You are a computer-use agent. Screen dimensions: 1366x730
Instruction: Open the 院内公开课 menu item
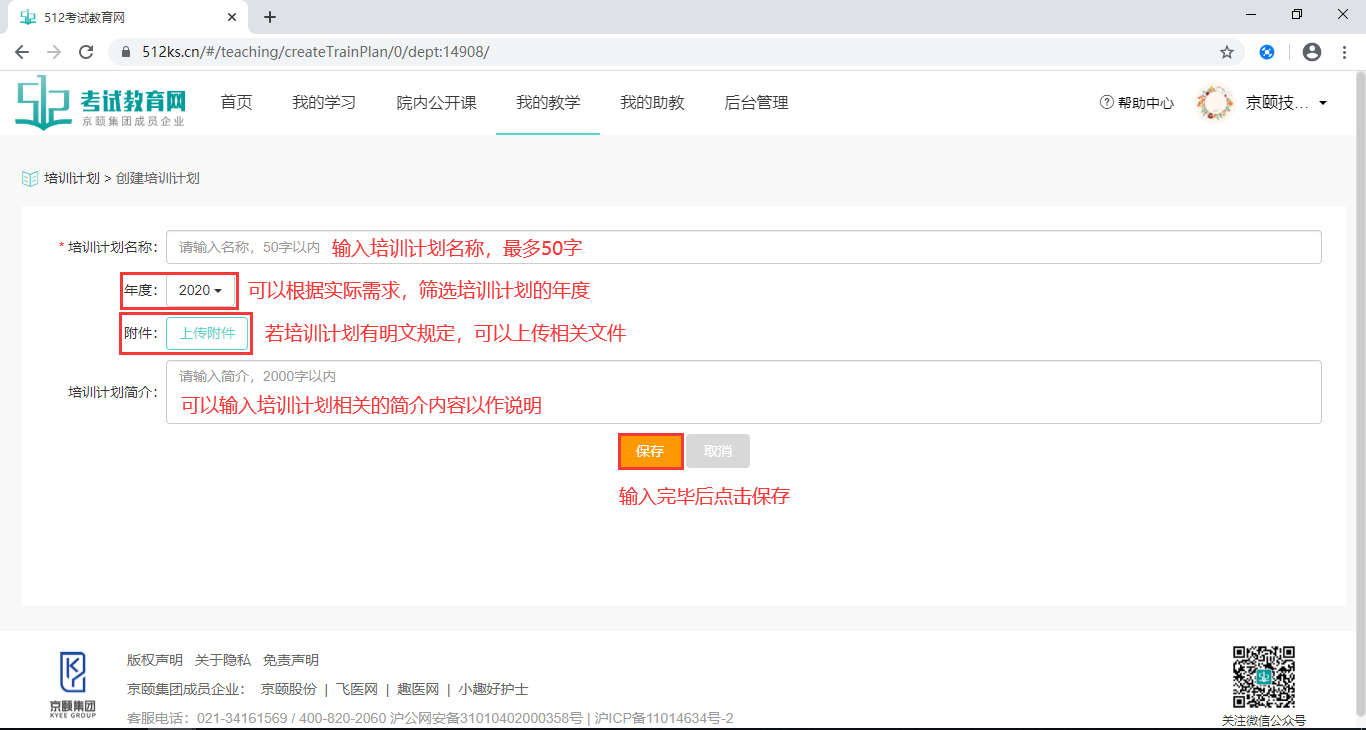point(436,102)
